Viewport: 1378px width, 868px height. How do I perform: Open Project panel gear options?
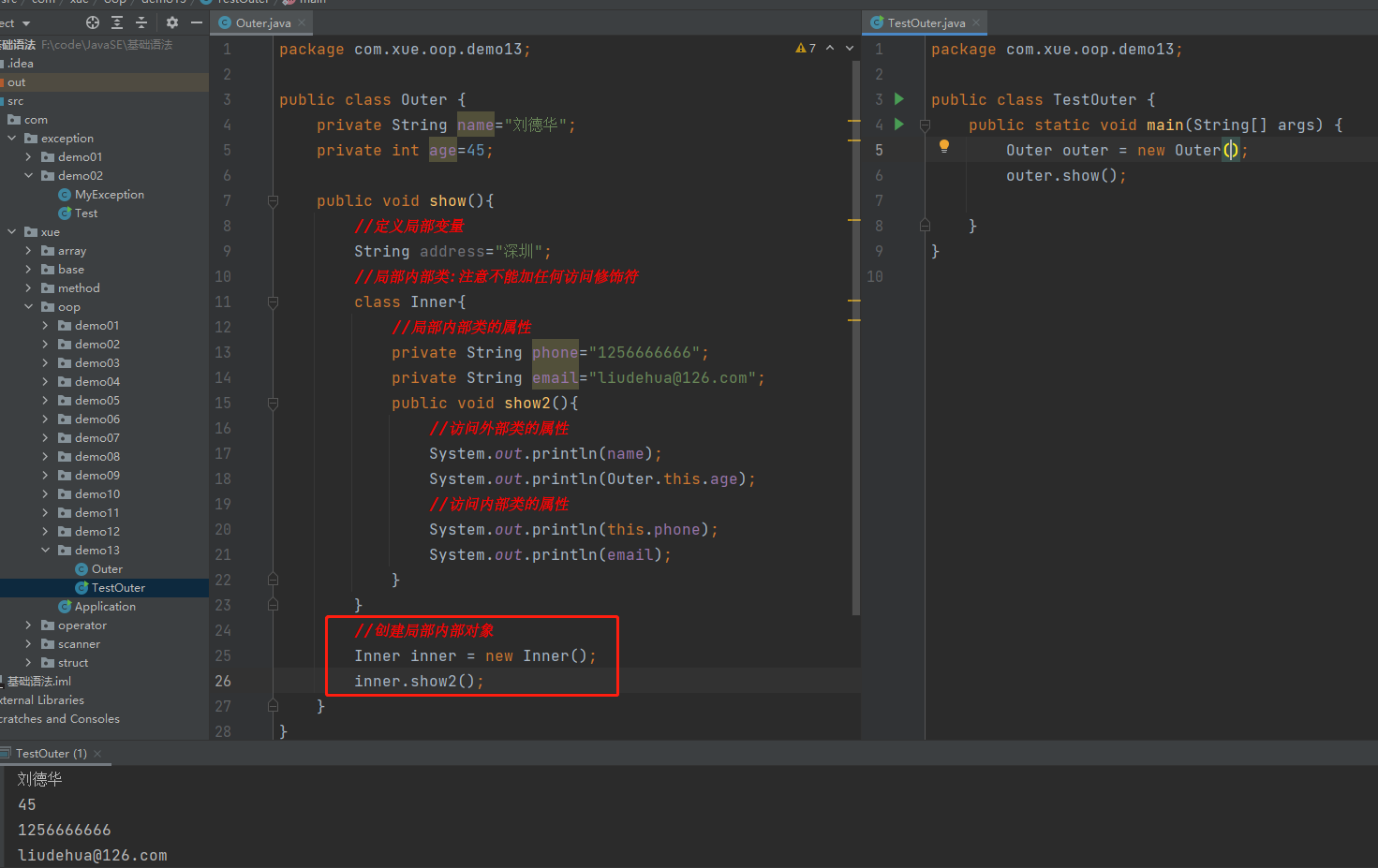click(172, 22)
